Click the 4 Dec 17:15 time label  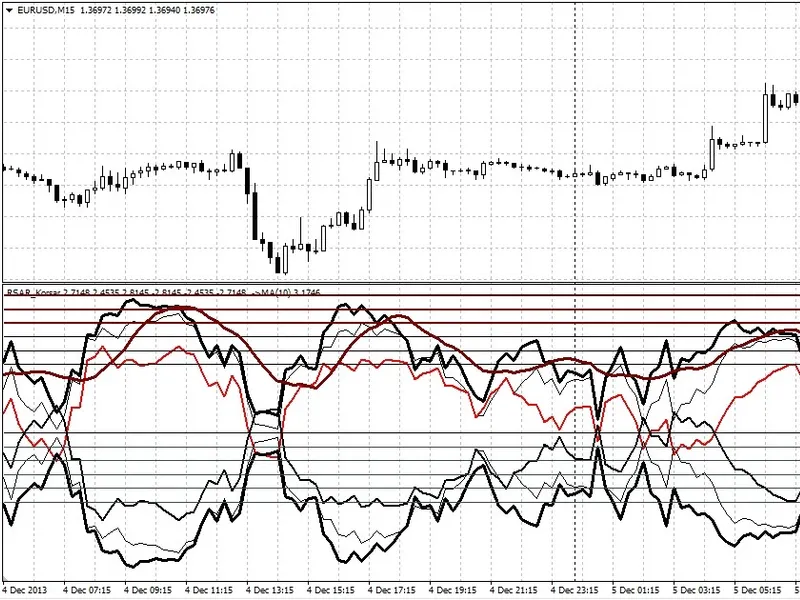392,590
